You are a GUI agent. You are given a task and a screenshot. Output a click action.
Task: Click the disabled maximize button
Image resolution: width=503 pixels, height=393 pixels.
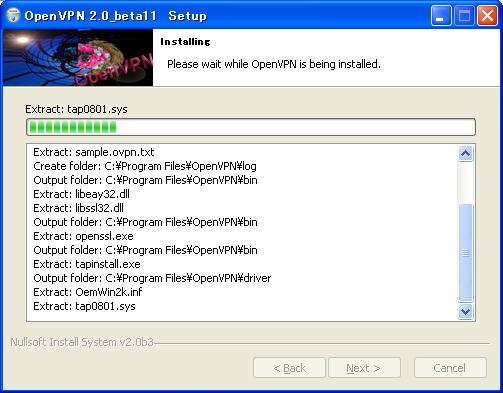tap(464, 16)
